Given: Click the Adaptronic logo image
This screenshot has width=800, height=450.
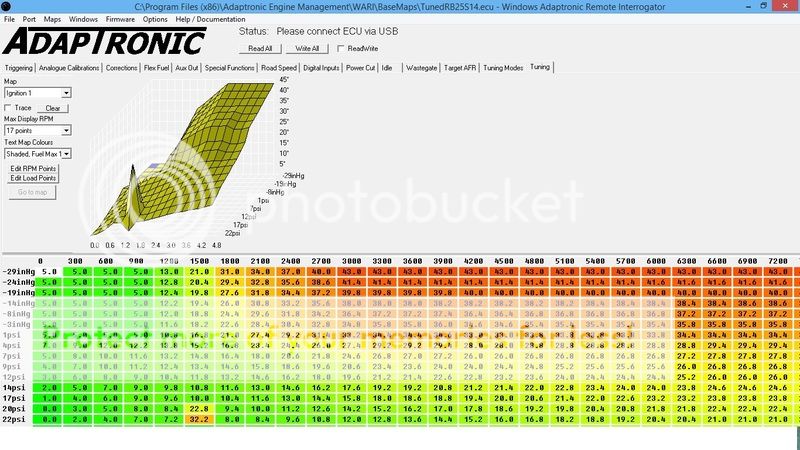Looking at the screenshot, I should point(105,42).
